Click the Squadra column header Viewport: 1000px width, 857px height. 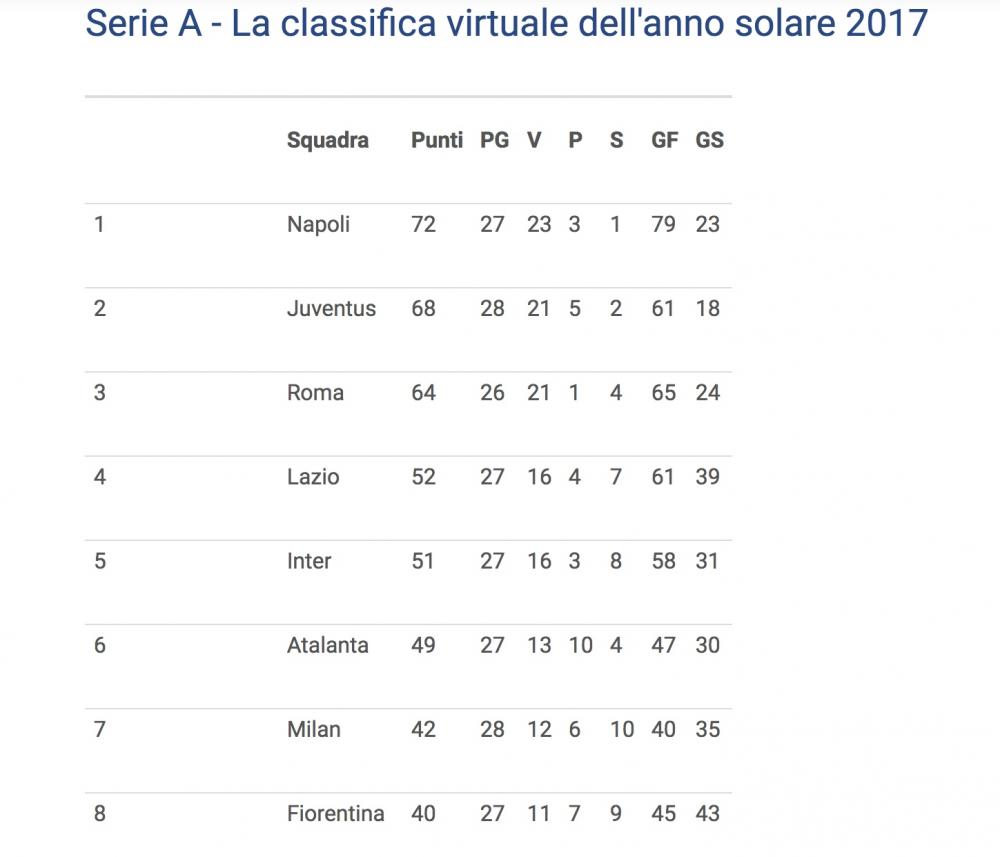click(x=327, y=141)
